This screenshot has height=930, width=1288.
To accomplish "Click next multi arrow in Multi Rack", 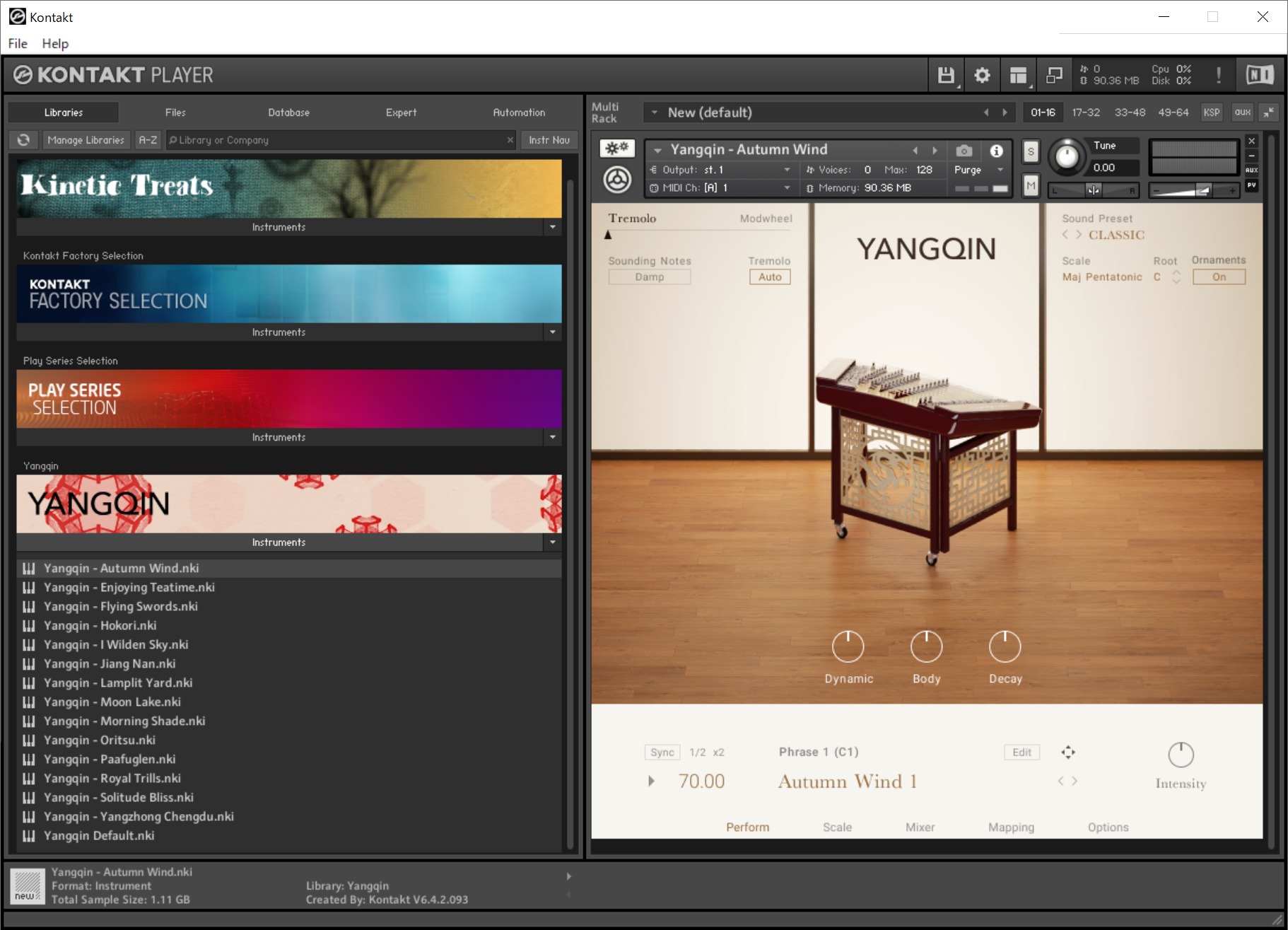I will coord(1005,112).
